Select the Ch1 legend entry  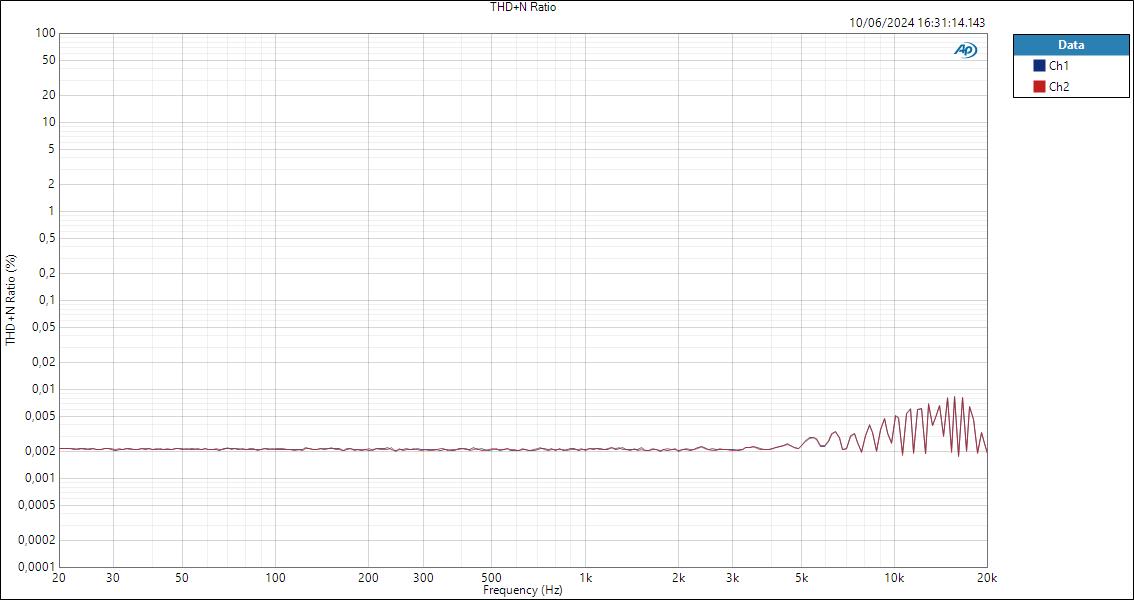coord(1057,64)
